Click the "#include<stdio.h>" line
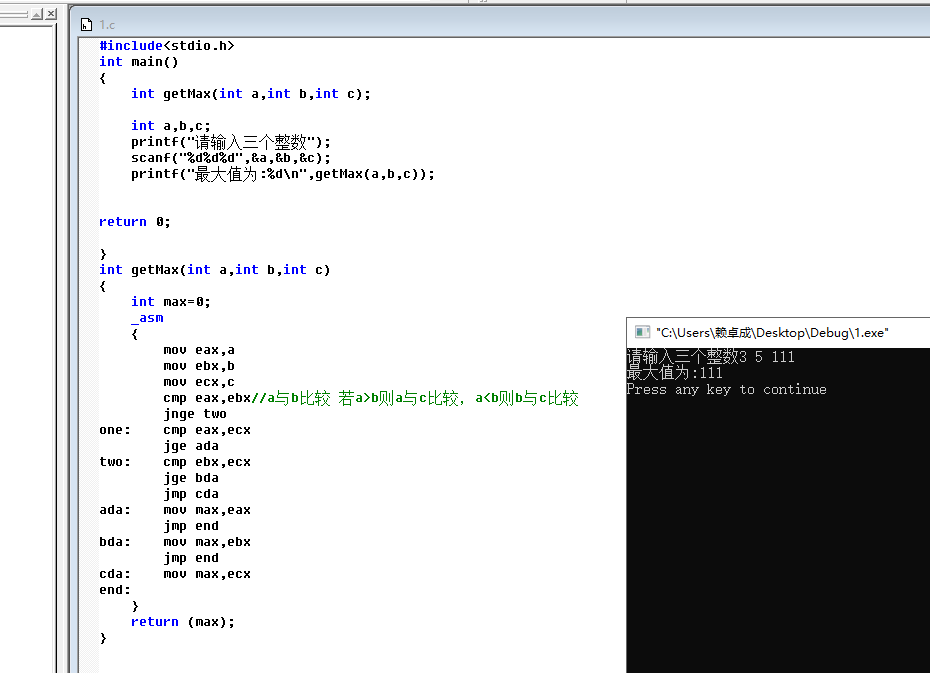Viewport: 930px width, 673px height. [x=167, y=46]
